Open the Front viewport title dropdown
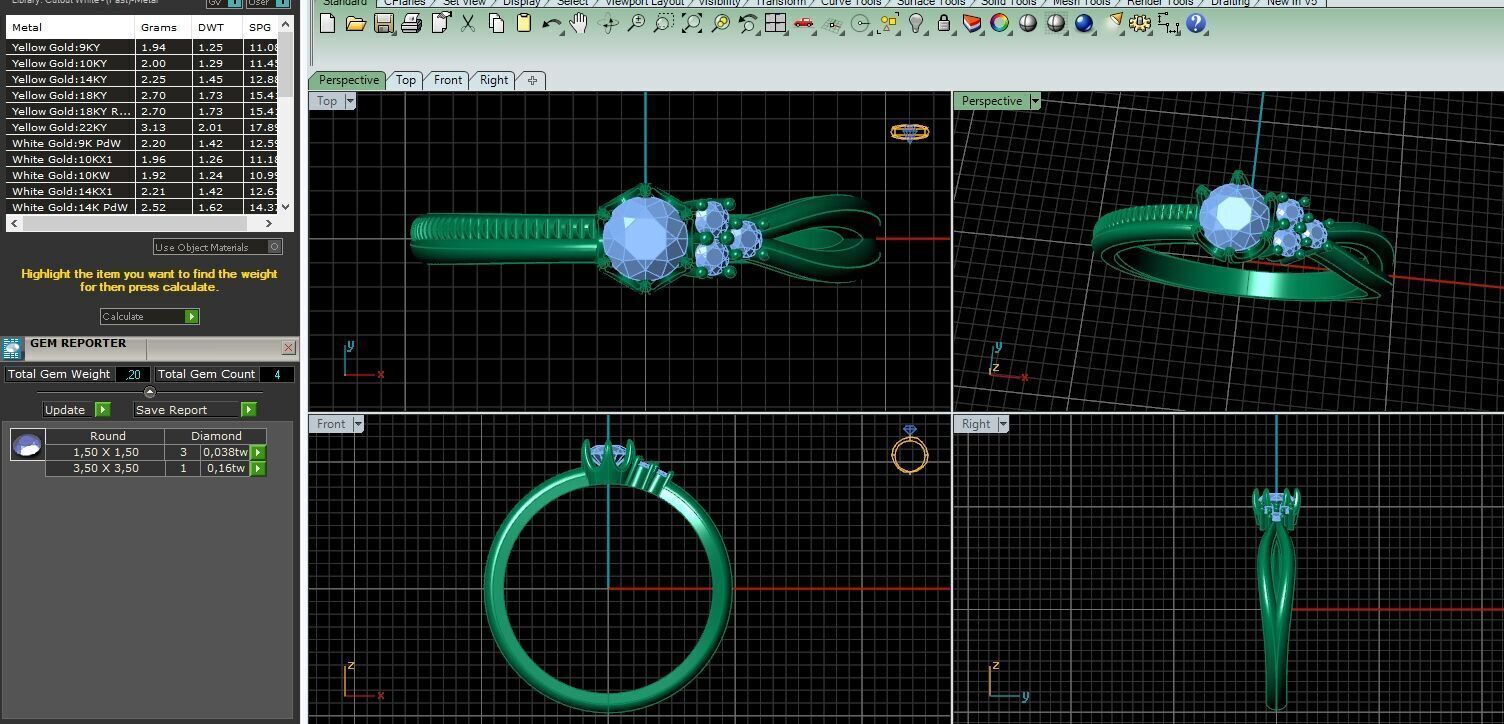1504x724 pixels. (358, 424)
